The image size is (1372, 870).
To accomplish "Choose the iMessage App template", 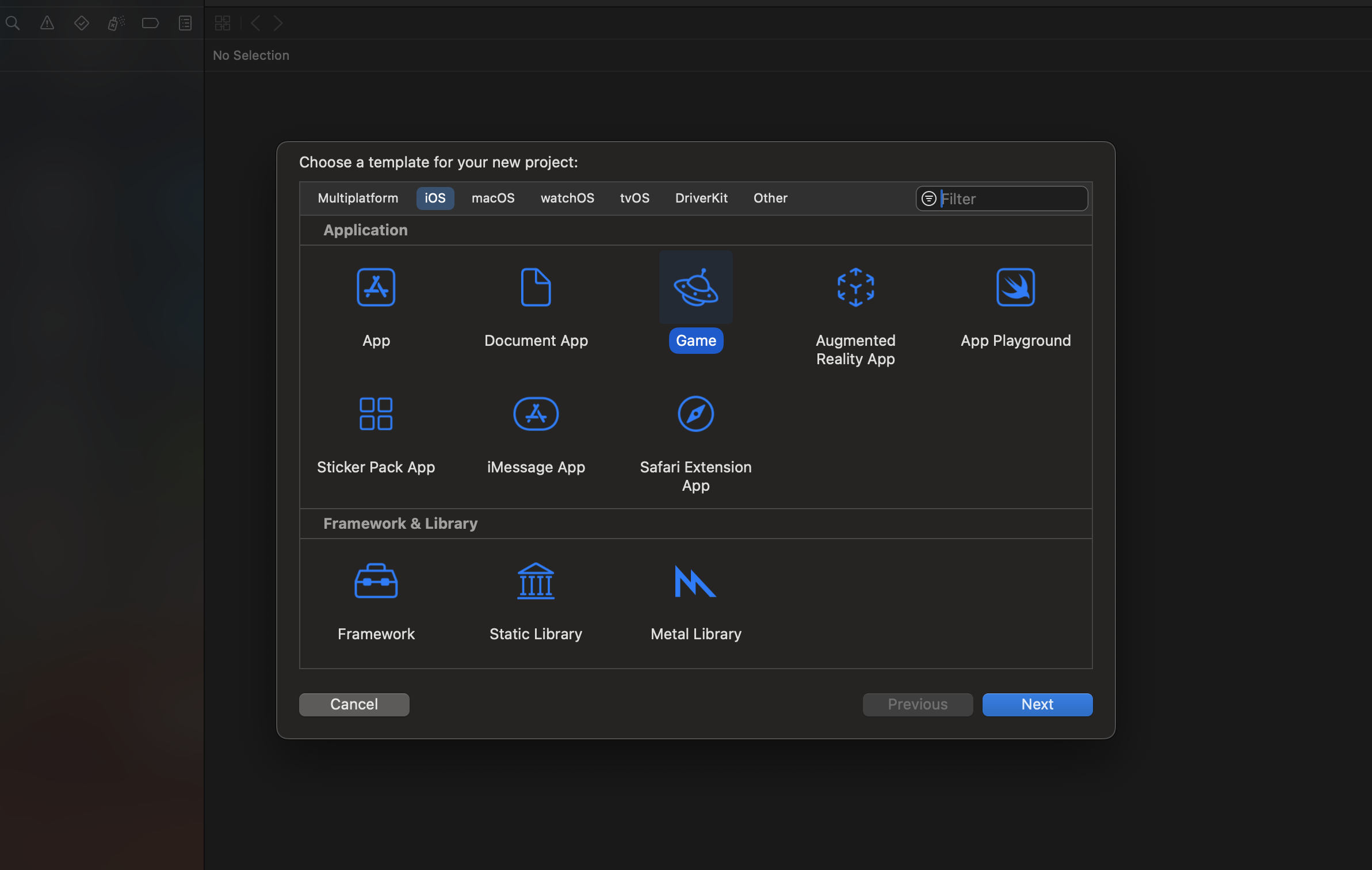I will click(536, 414).
